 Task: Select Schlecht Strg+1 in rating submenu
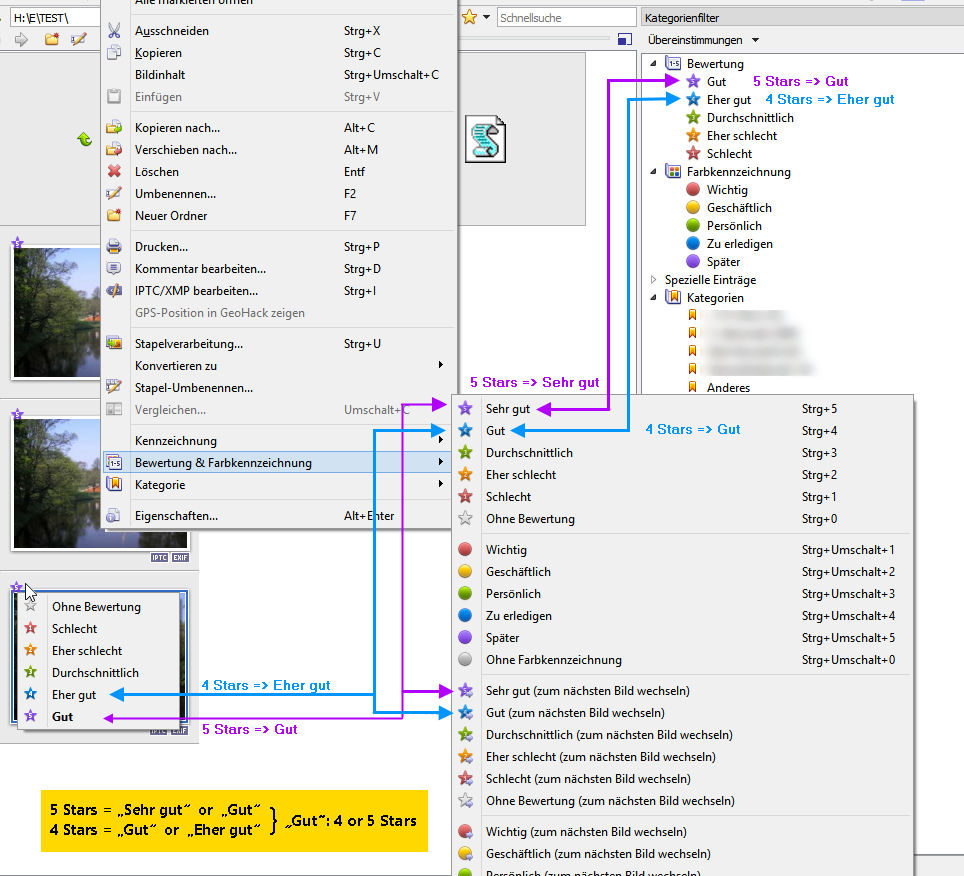coord(682,497)
